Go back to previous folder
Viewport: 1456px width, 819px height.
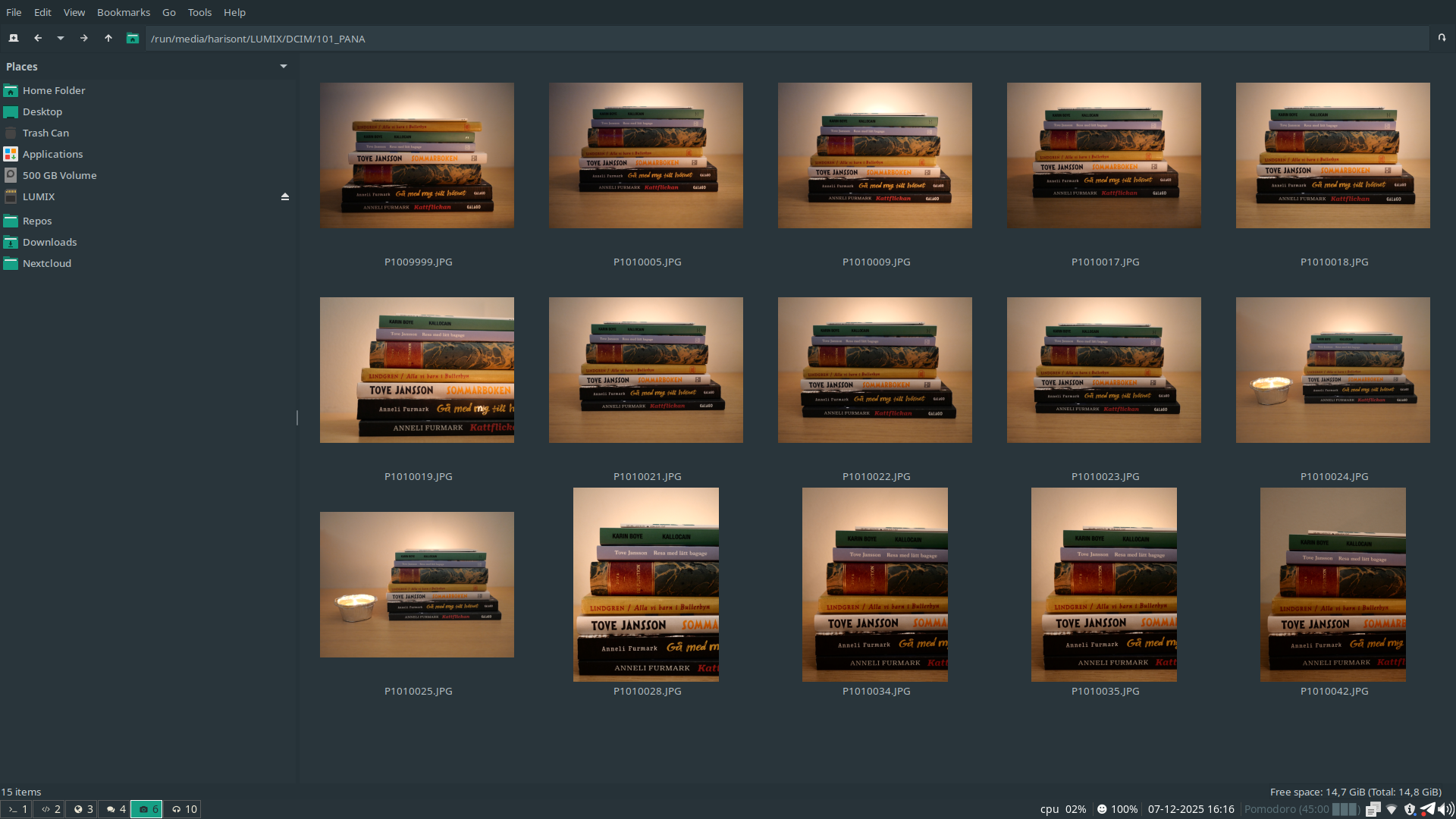pyautogui.click(x=38, y=38)
